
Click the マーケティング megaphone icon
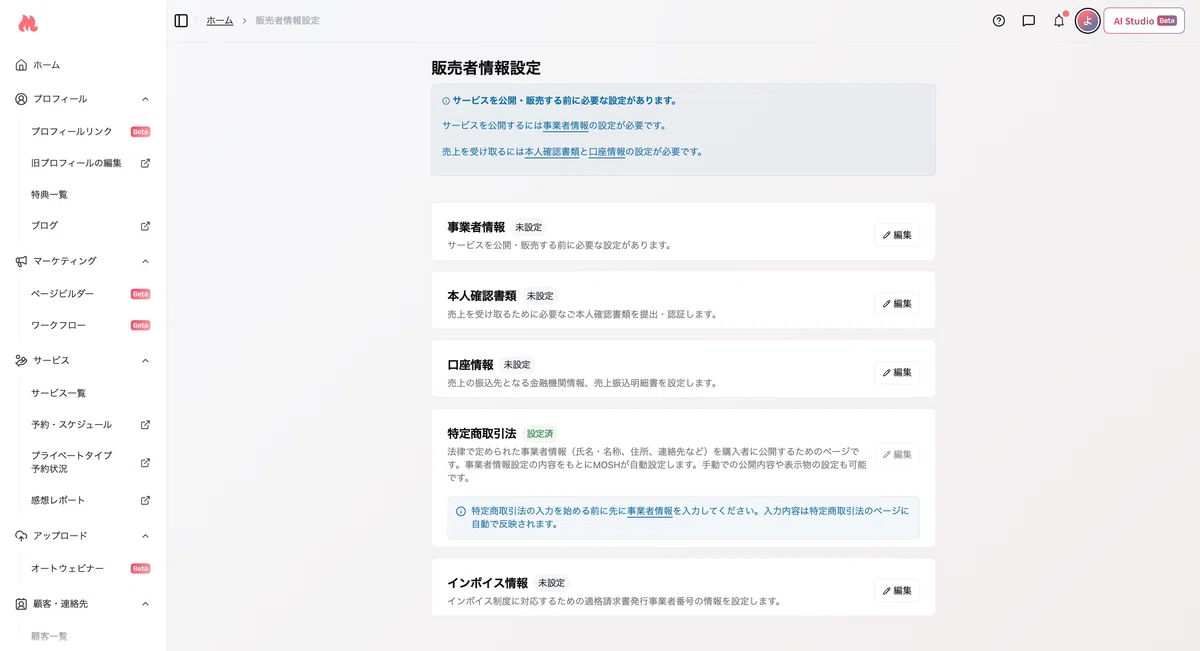click(x=22, y=261)
